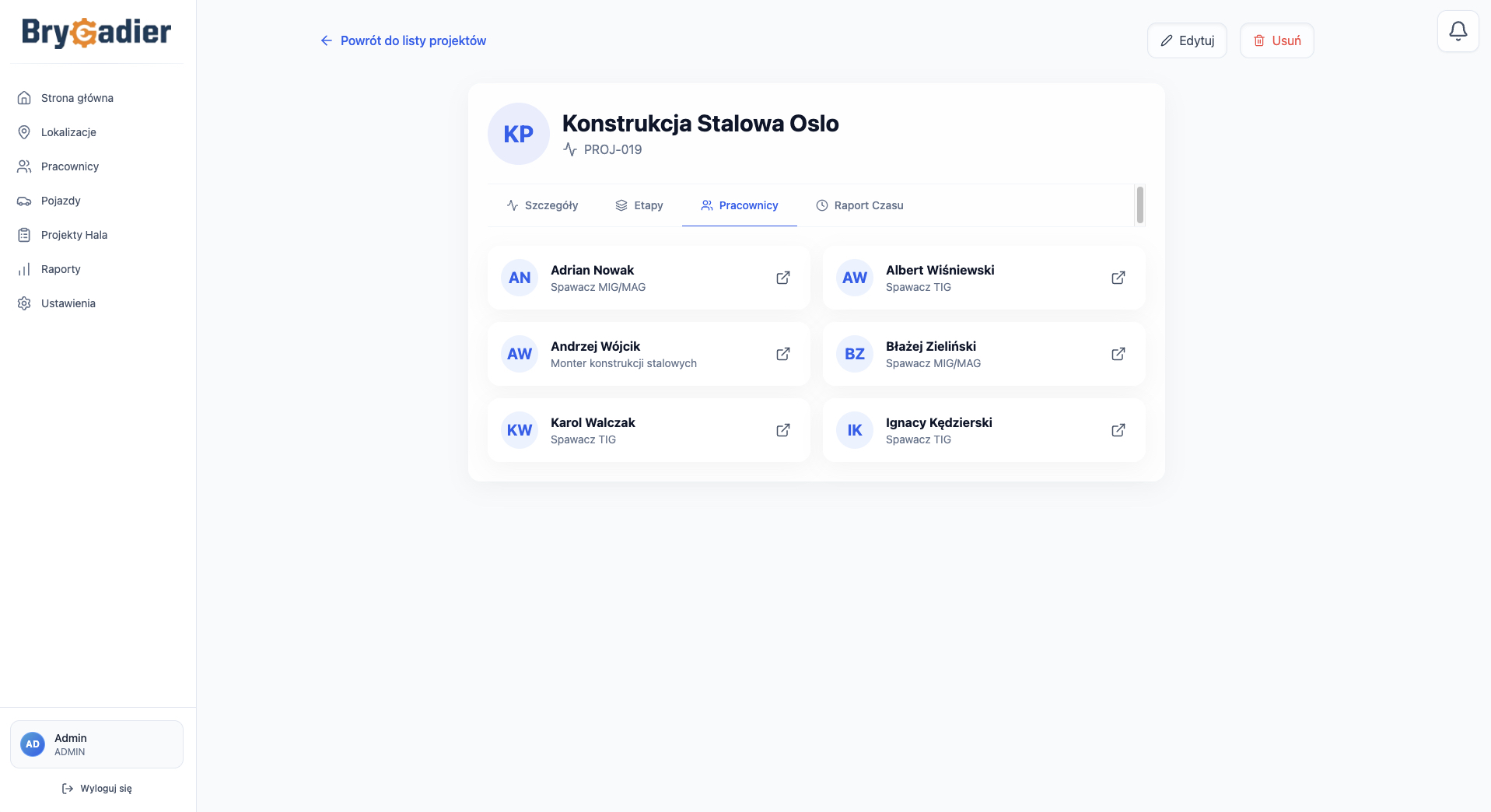Switch to the Szczegóły tab
This screenshot has width=1491, height=812.
tap(542, 205)
